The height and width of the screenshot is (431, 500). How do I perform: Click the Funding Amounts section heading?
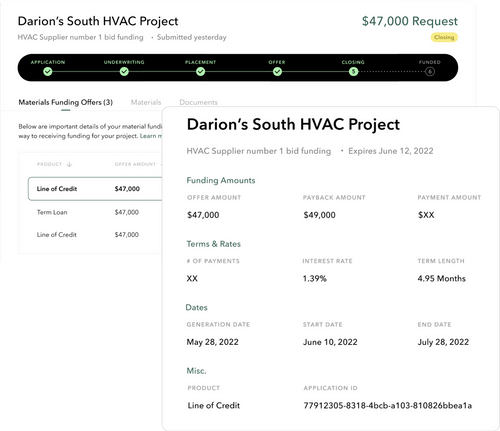pyautogui.click(x=221, y=180)
